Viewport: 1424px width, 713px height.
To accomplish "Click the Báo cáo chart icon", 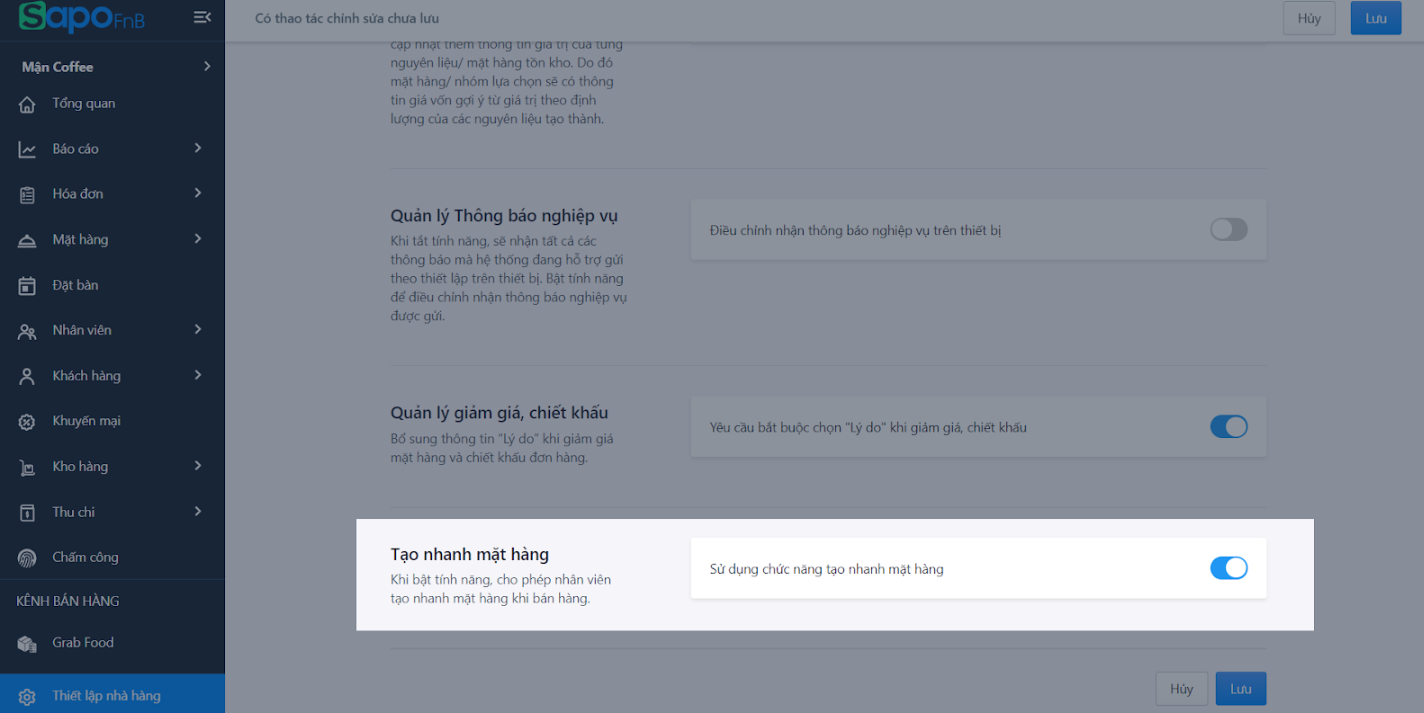I will (x=27, y=149).
